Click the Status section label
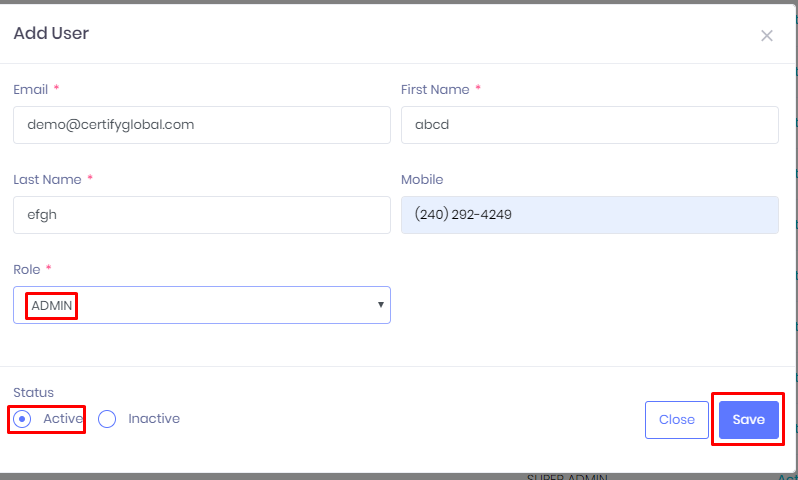 [x=33, y=393]
